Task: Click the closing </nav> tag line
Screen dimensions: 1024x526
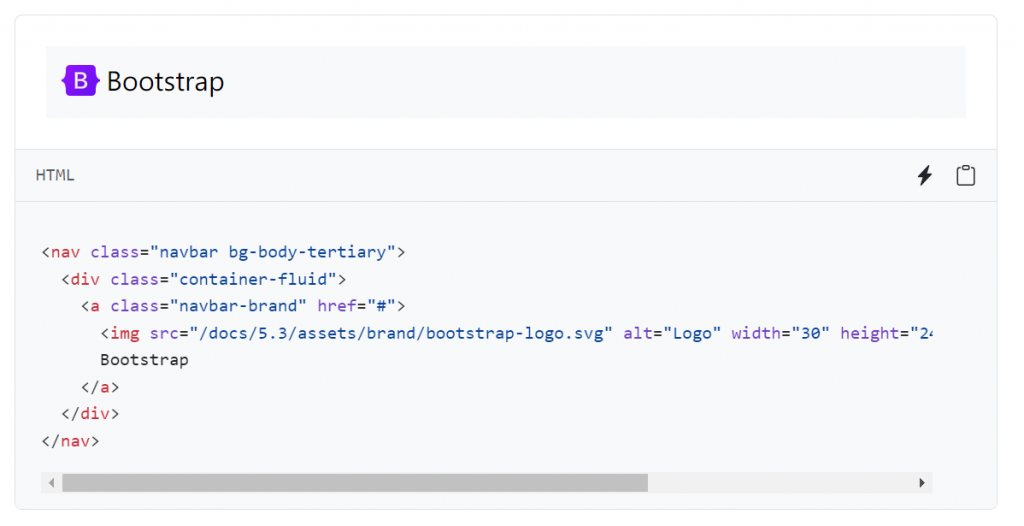Action: [71, 442]
